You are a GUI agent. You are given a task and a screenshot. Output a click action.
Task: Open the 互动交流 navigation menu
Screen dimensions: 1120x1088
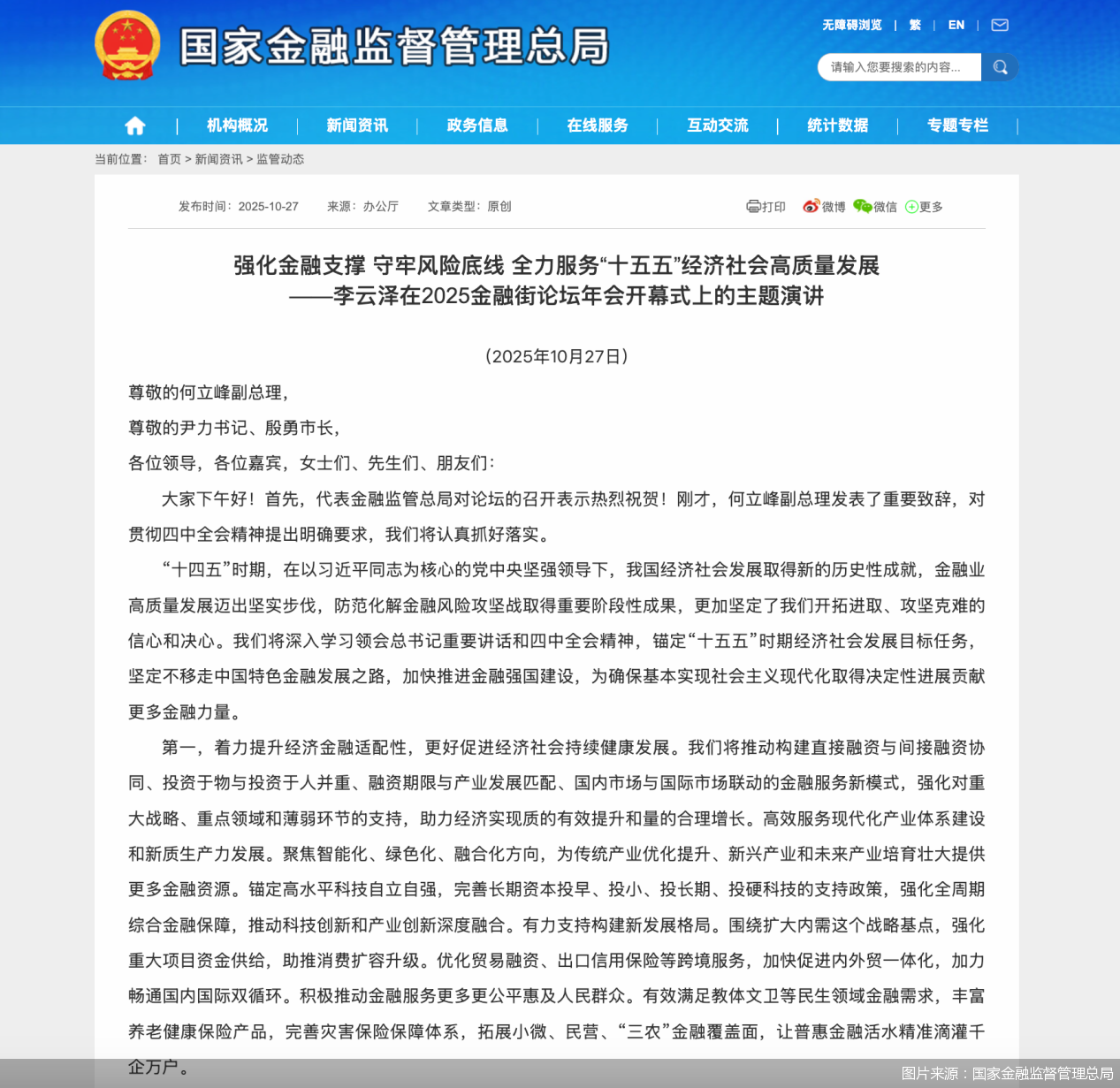716,125
